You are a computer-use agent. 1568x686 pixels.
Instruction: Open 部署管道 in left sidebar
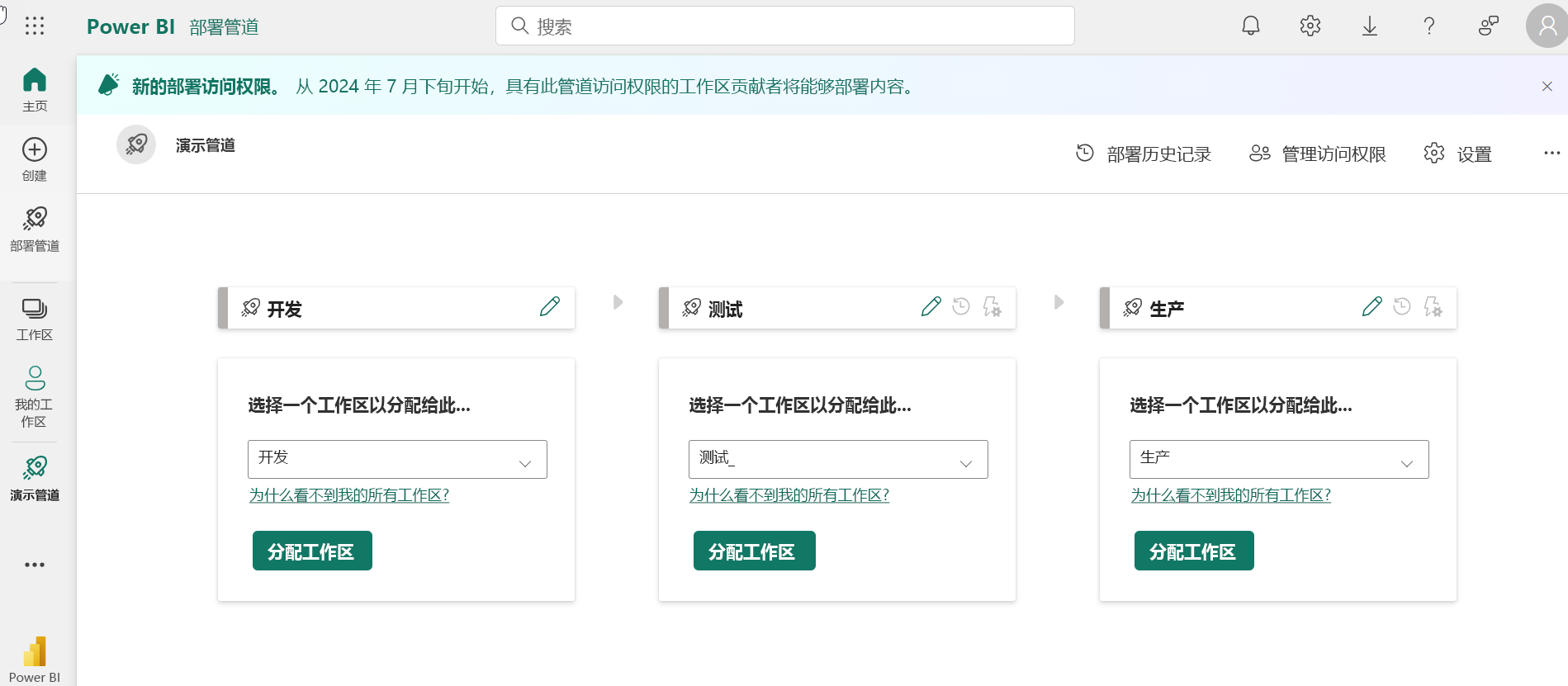pyautogui.click(x=35, y=229)
